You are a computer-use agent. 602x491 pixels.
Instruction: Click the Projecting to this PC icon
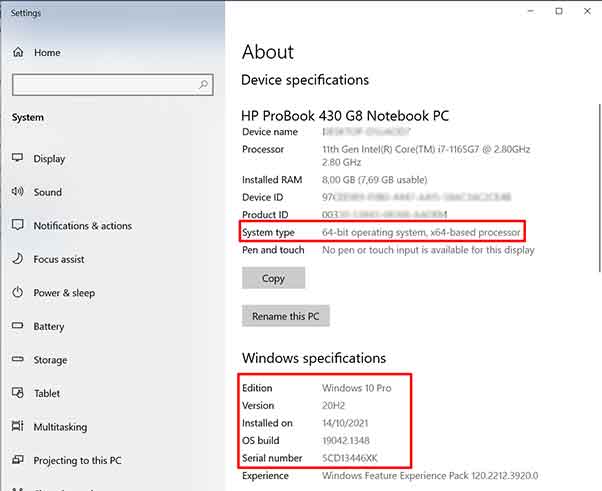[18, 460]
